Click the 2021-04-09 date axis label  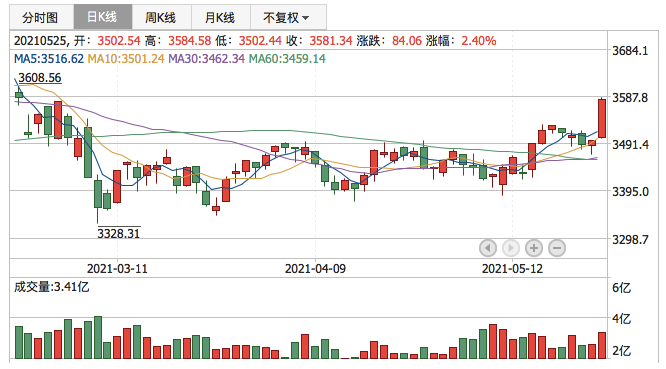(x=315, y=269)
